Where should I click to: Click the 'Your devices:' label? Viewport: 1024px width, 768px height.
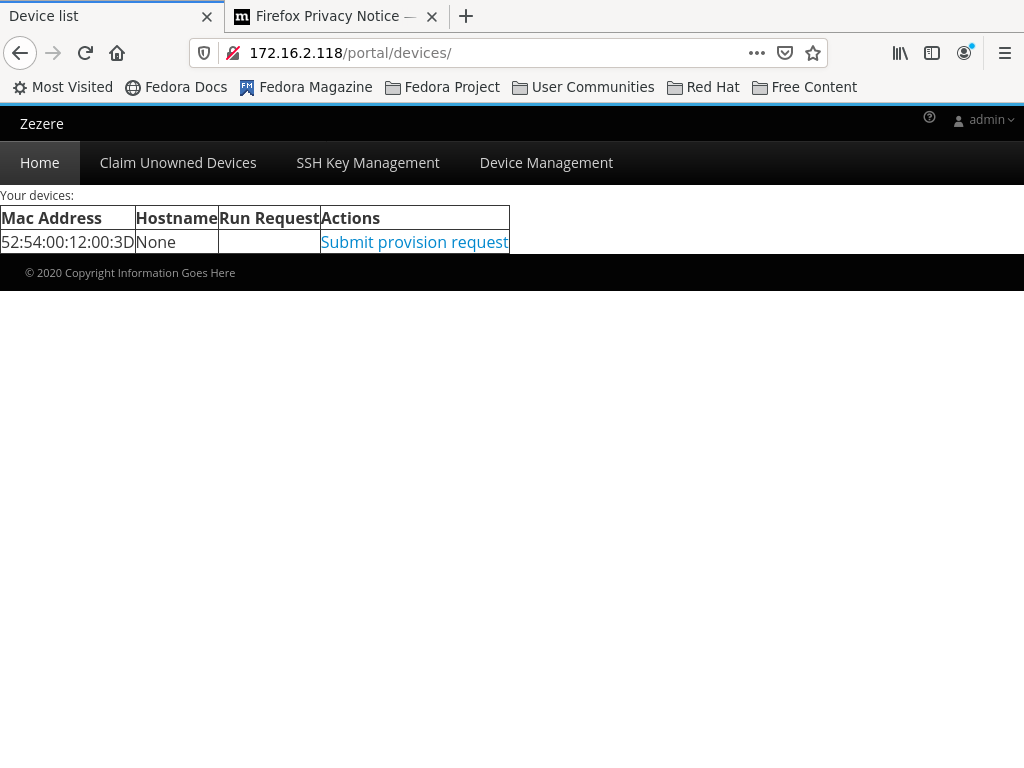(37, 195)
